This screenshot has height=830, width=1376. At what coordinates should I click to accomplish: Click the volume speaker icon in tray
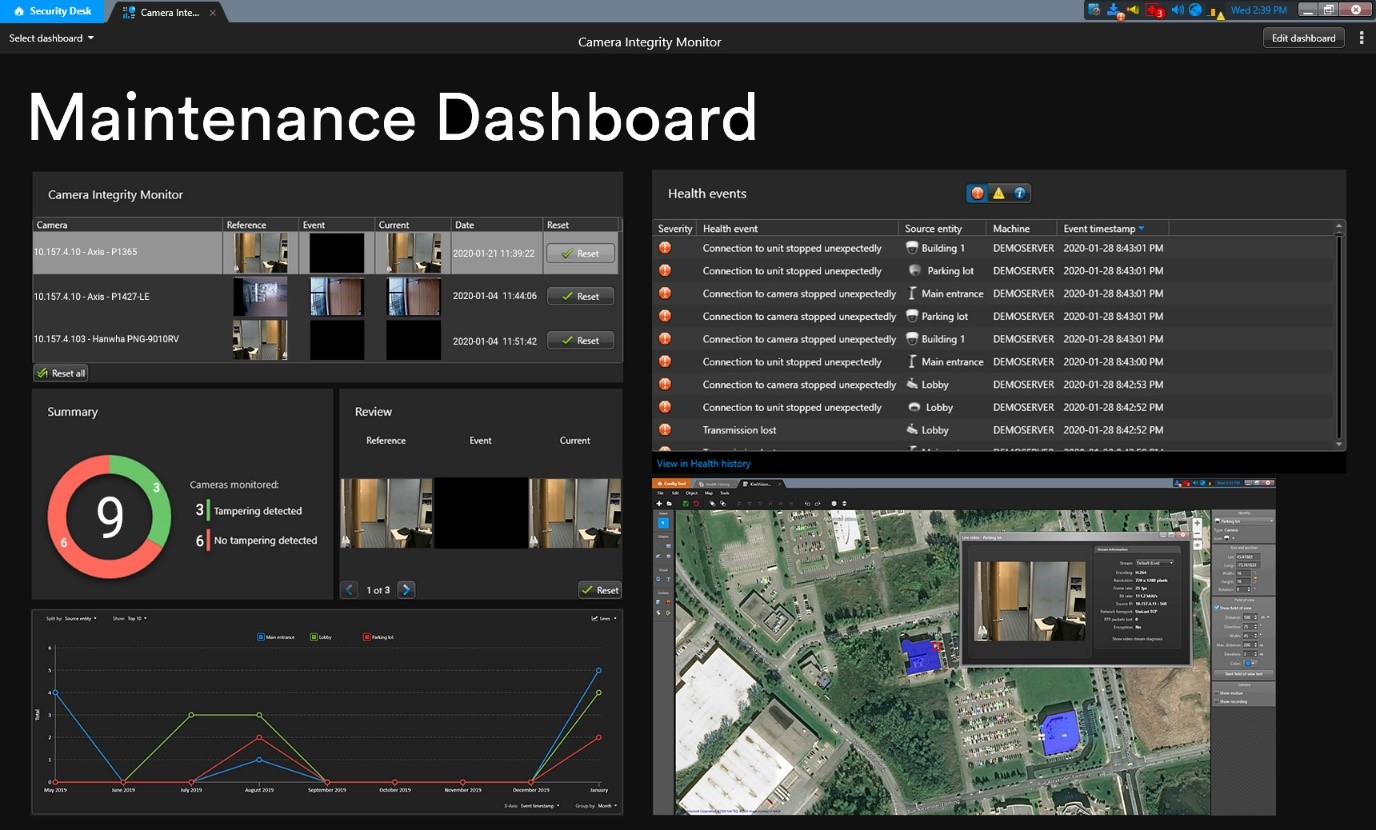click(x=1177, y=10)
